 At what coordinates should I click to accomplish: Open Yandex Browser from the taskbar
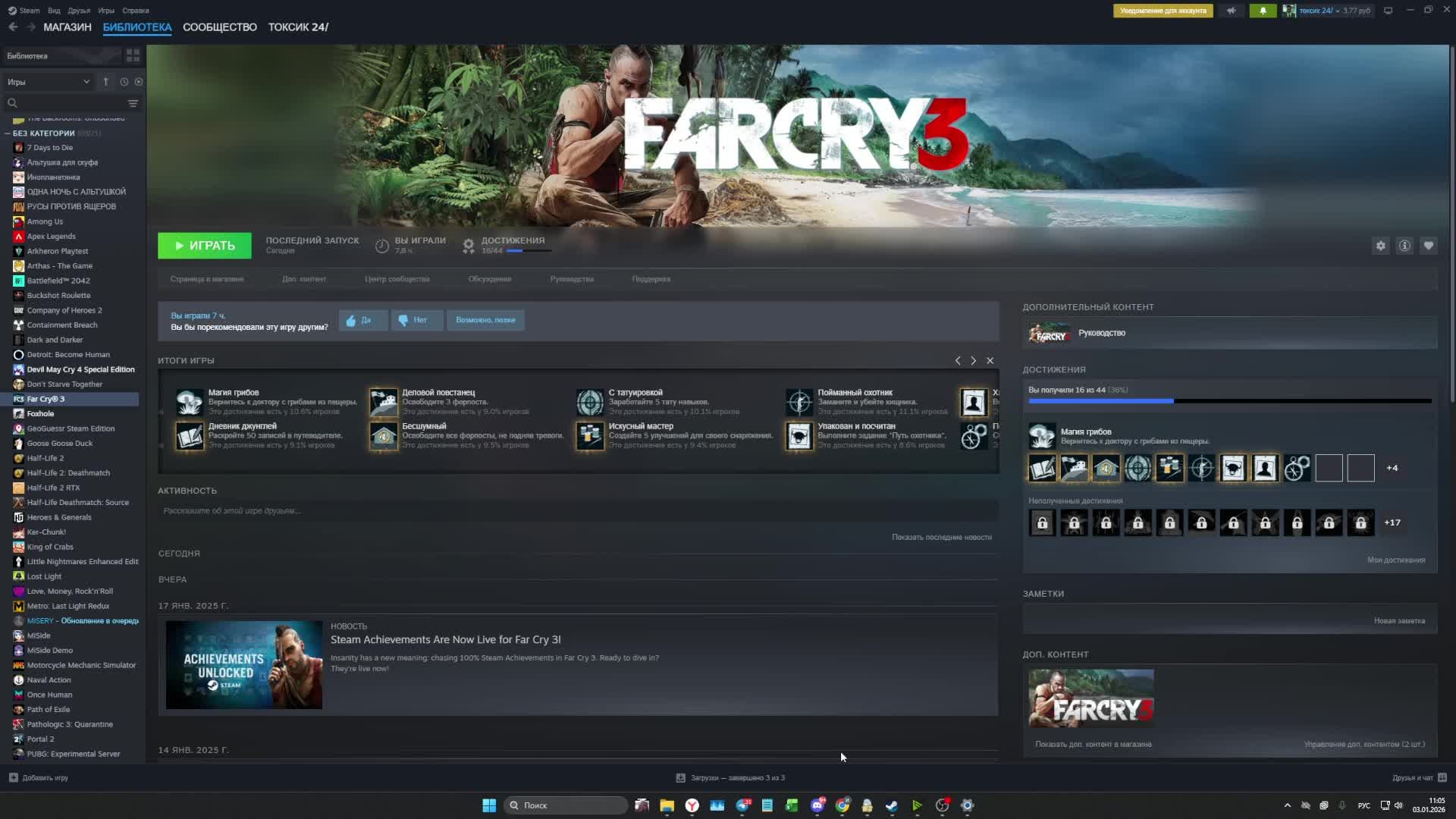(x=692, y=805)
